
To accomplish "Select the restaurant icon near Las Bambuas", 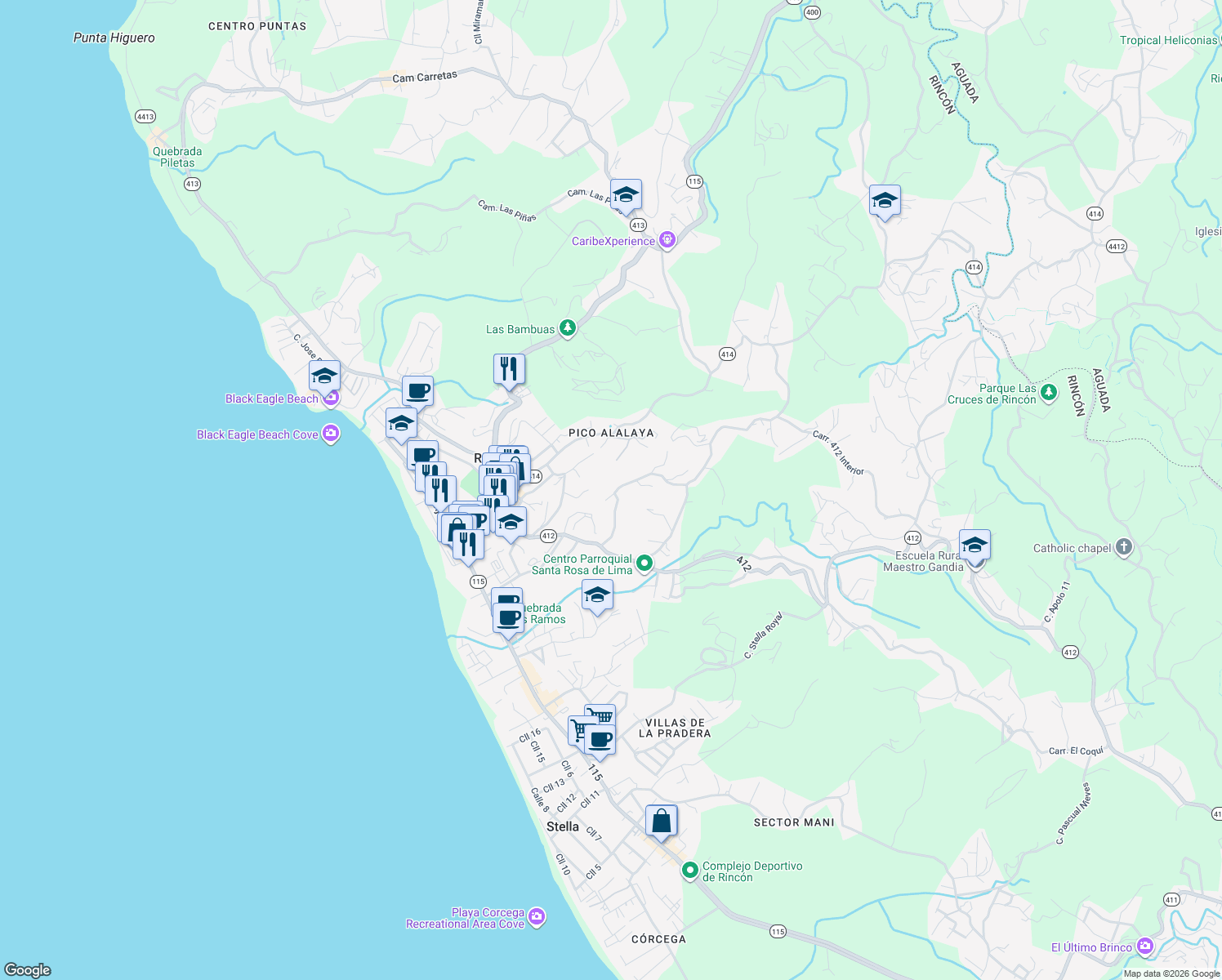I will (x=509, y=367).
